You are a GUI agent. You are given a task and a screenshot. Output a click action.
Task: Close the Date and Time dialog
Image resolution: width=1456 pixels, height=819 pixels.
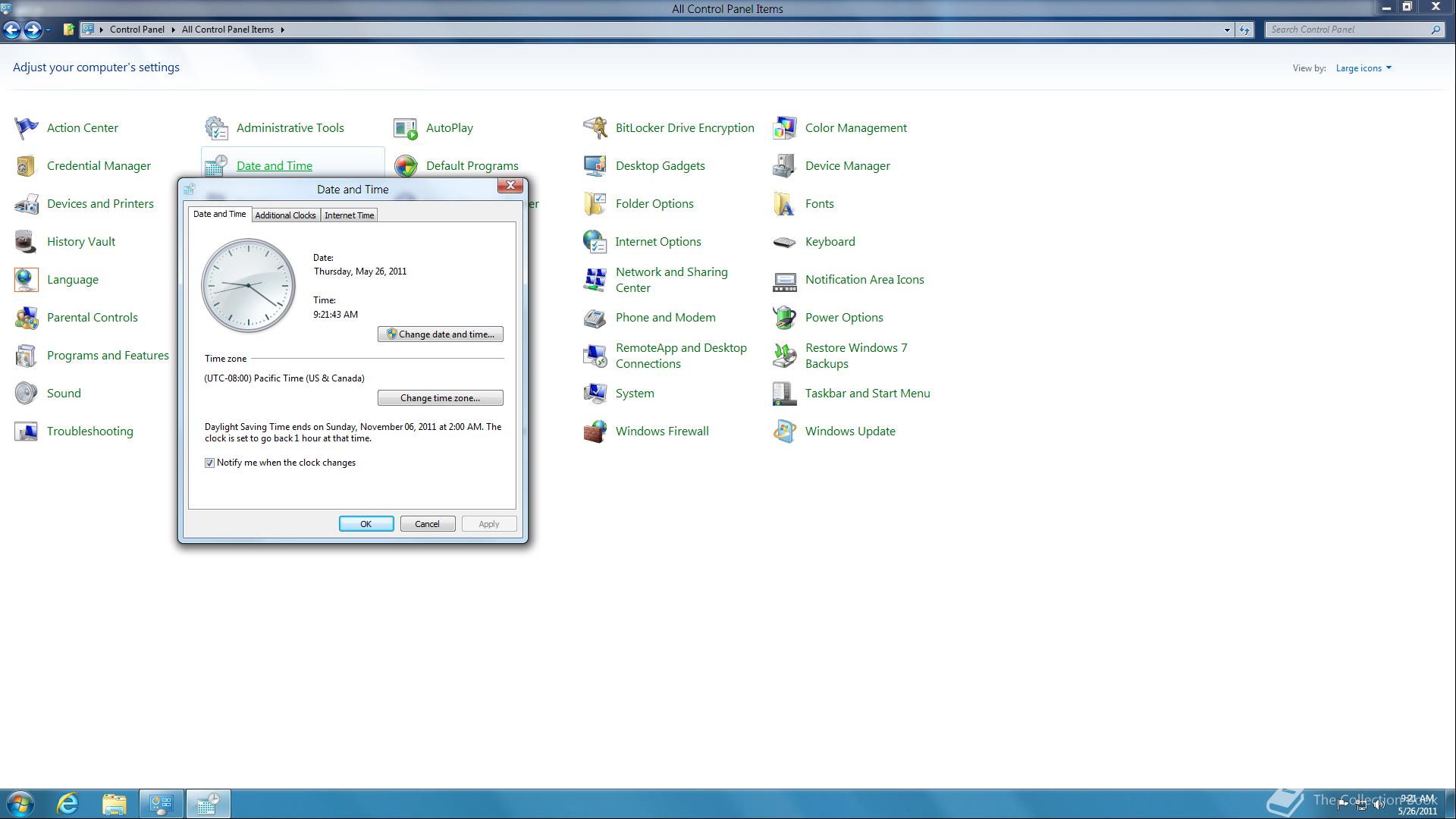(510, 186)
